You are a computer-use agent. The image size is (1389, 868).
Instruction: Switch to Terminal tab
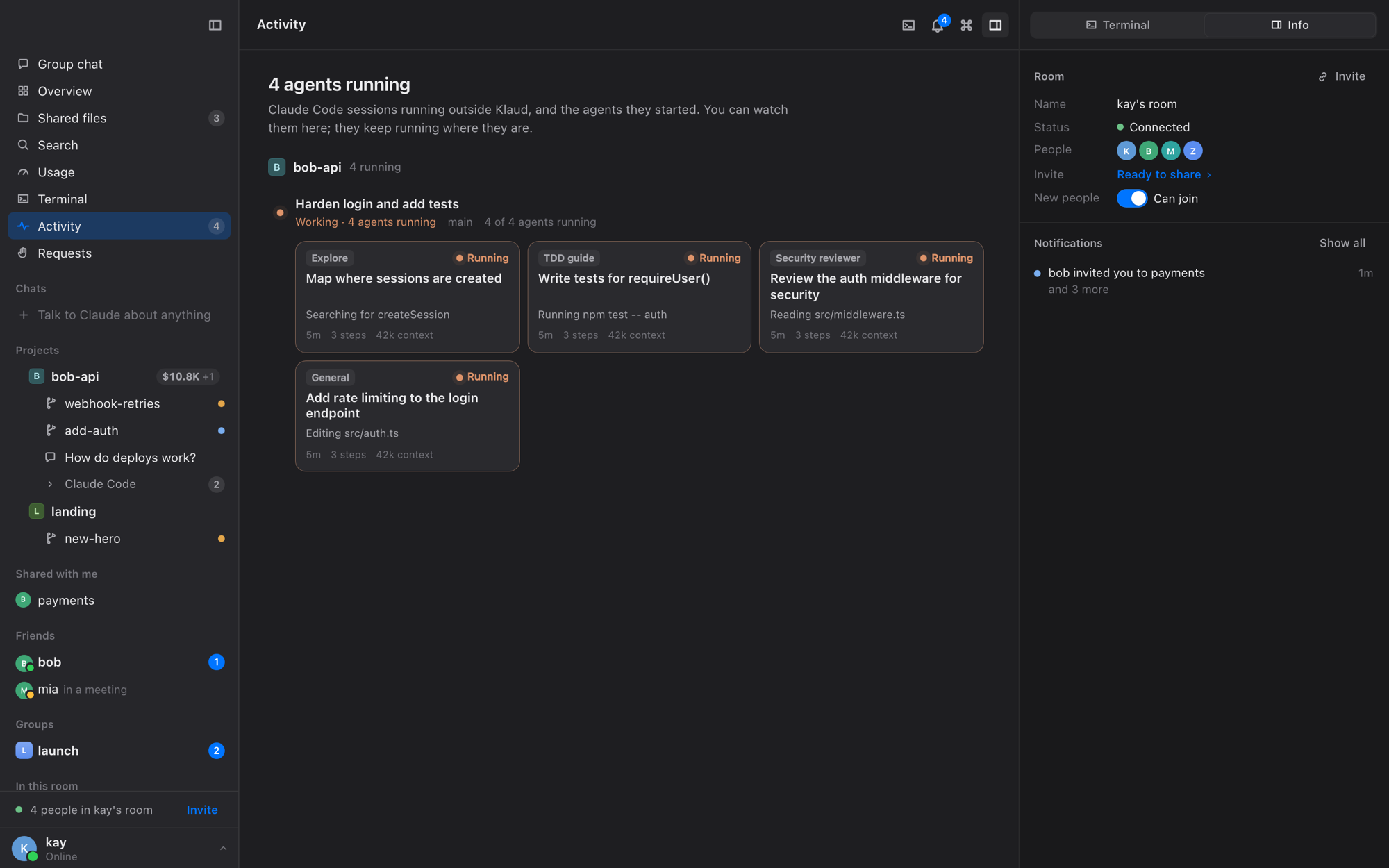(x=1117, y=25)
